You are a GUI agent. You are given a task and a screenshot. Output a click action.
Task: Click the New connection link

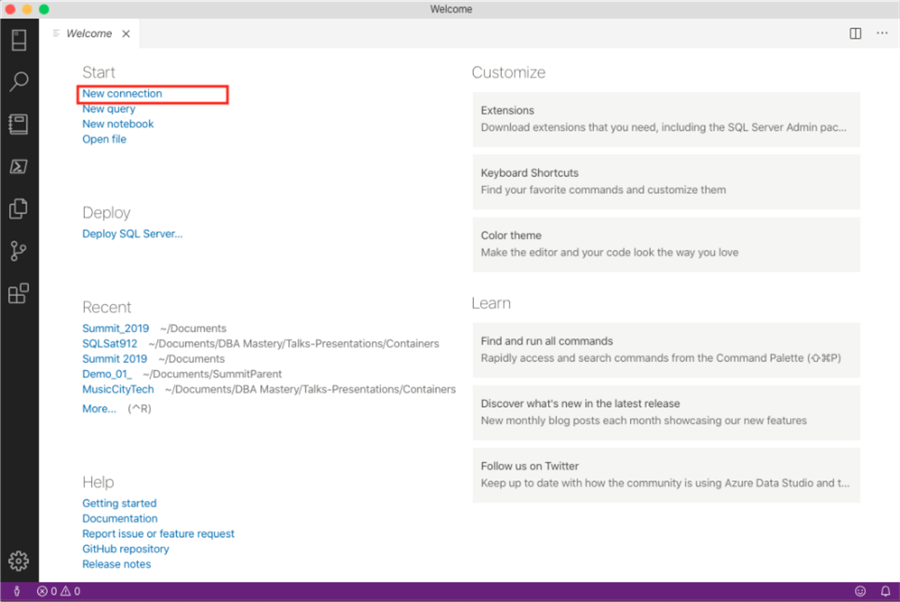tap(122, 94)
